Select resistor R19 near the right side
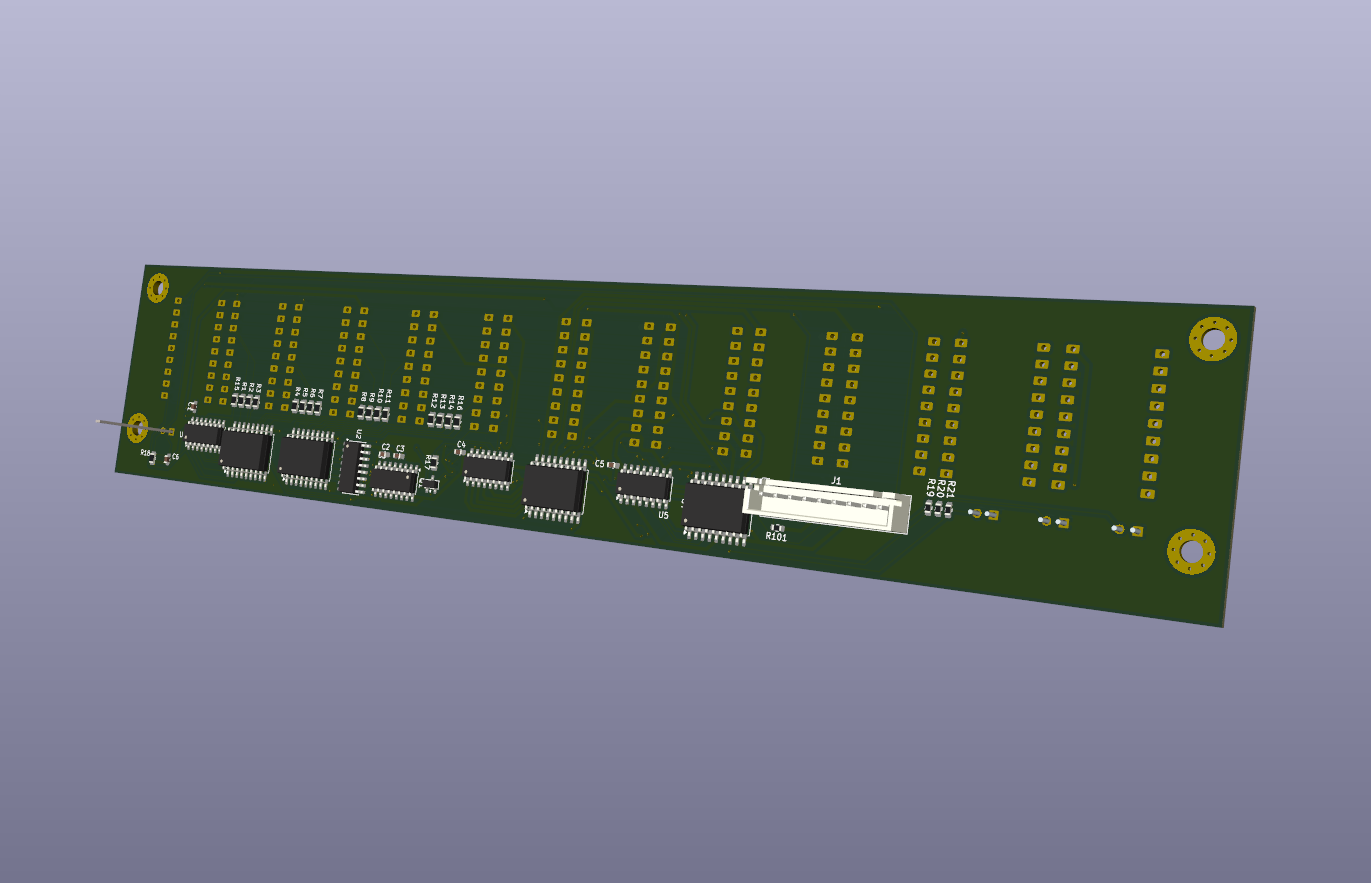 coord(928,508)
